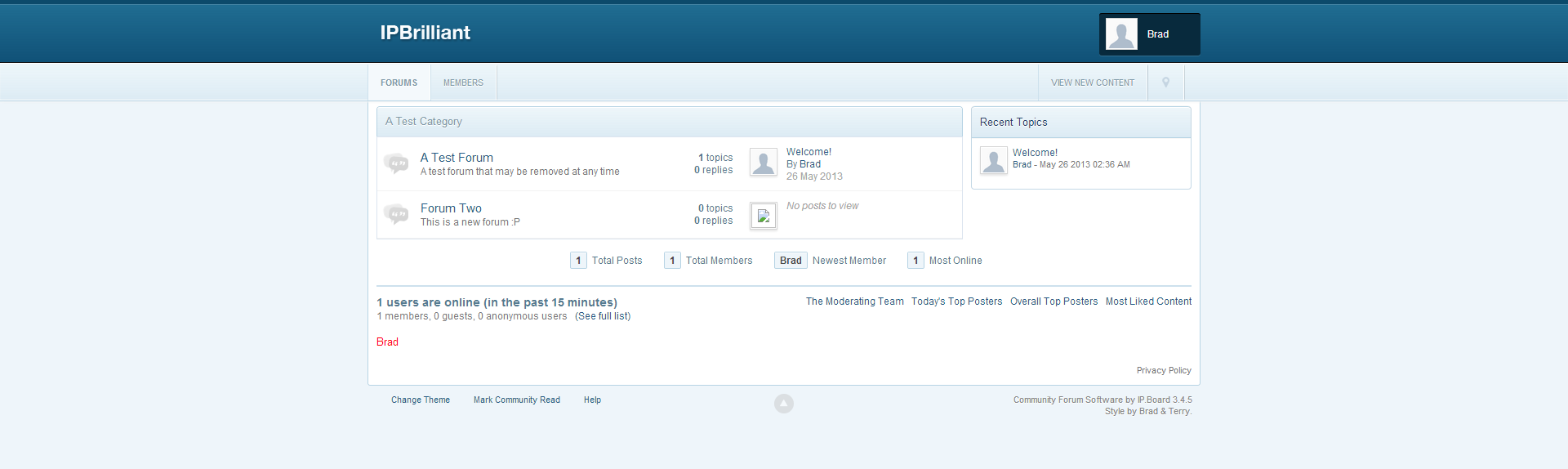Click Mark Community Read

(516, 400)
